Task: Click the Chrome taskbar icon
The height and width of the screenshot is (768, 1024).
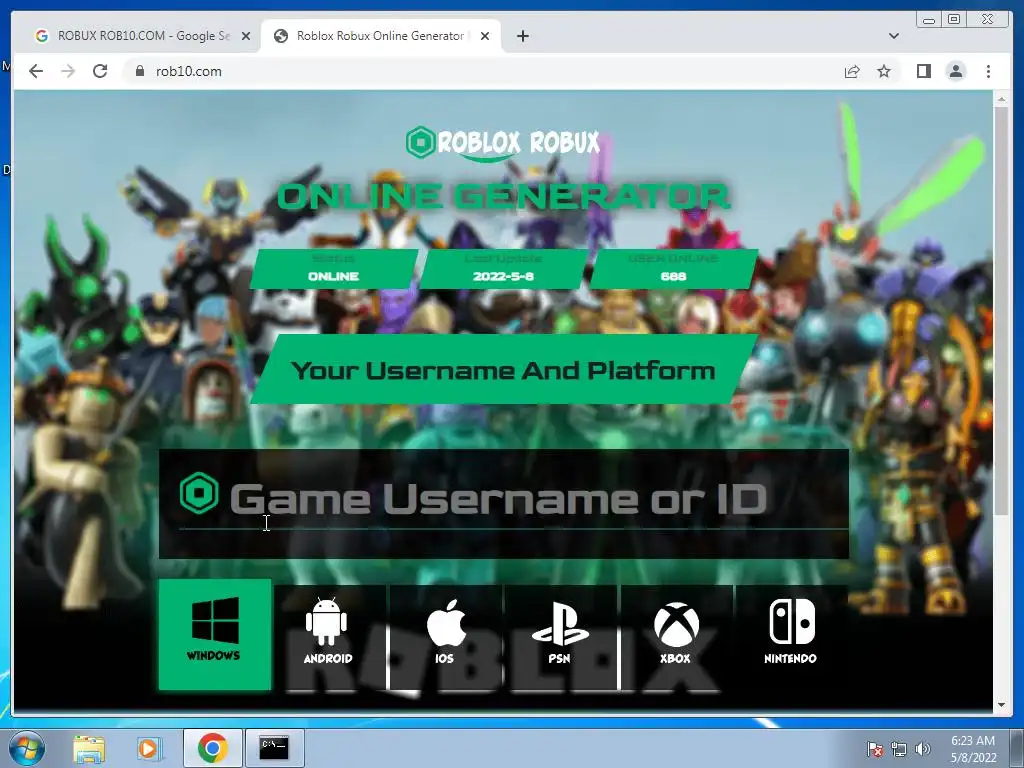Action: point(212,748)
